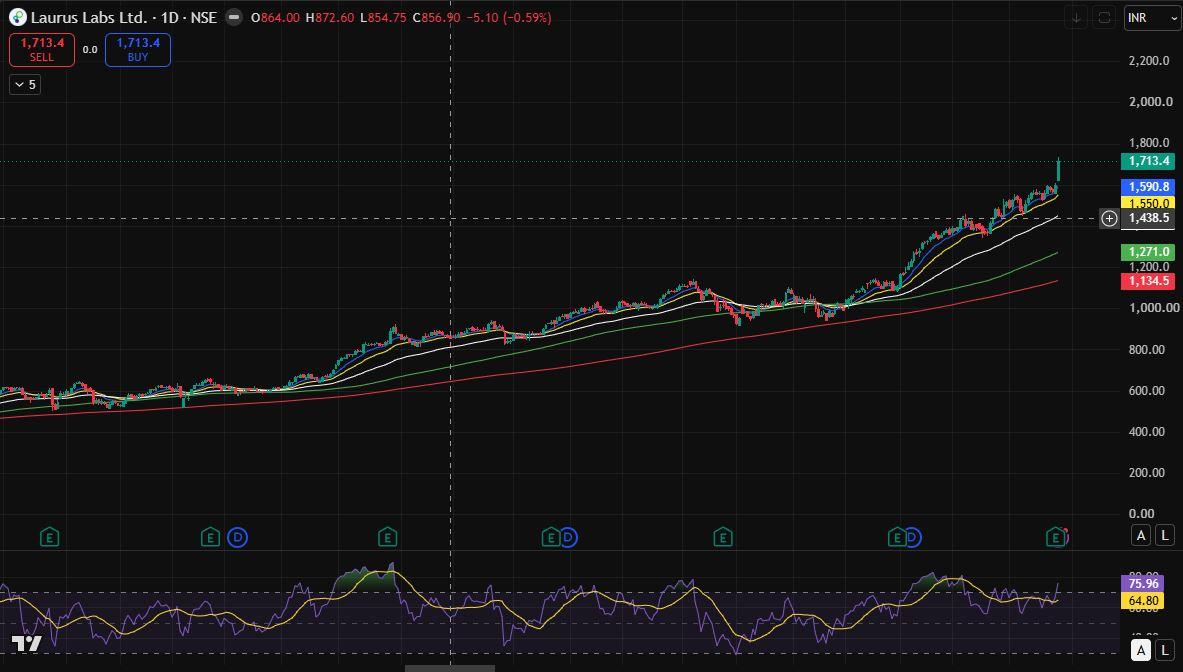Screen dimensions: 1183x672
Task: Click the low value L854.75
Action: pyautogui.click(x=384, y=17)
